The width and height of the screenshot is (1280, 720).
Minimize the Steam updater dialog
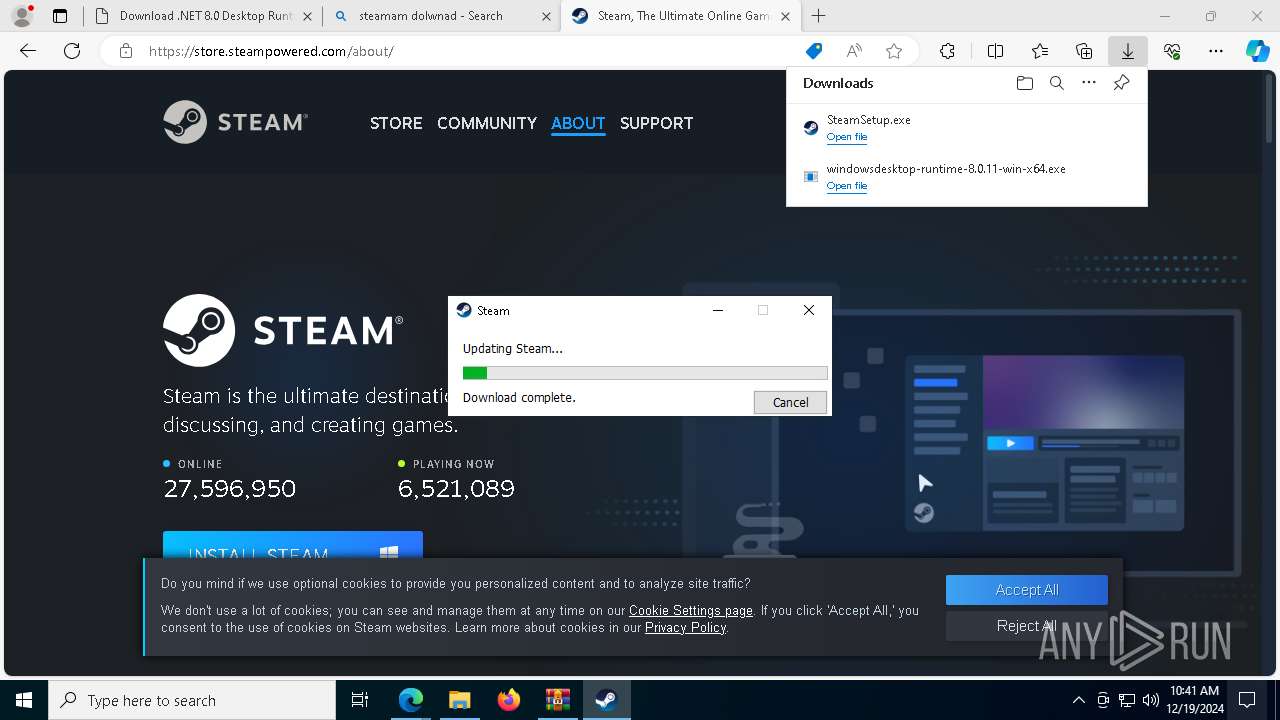click(x=717, y=310)
